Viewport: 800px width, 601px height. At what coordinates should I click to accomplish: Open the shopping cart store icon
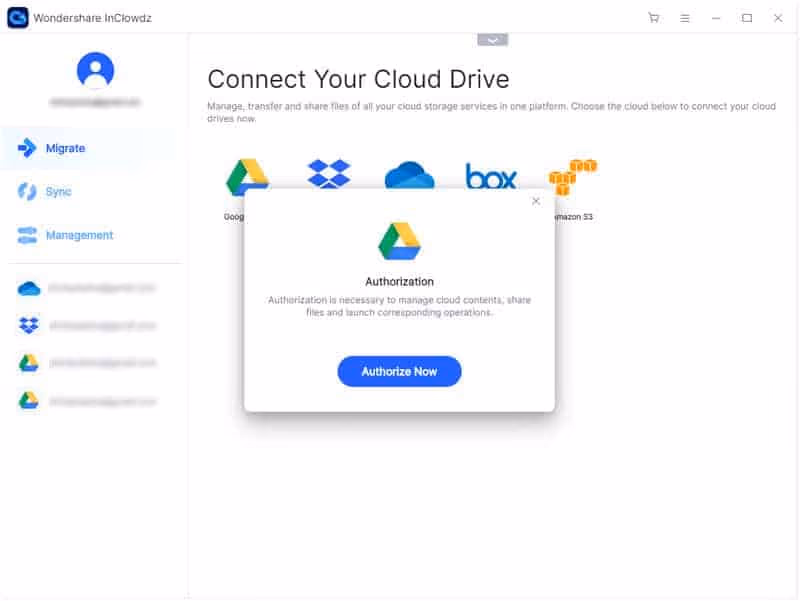(x=655, y=17)
